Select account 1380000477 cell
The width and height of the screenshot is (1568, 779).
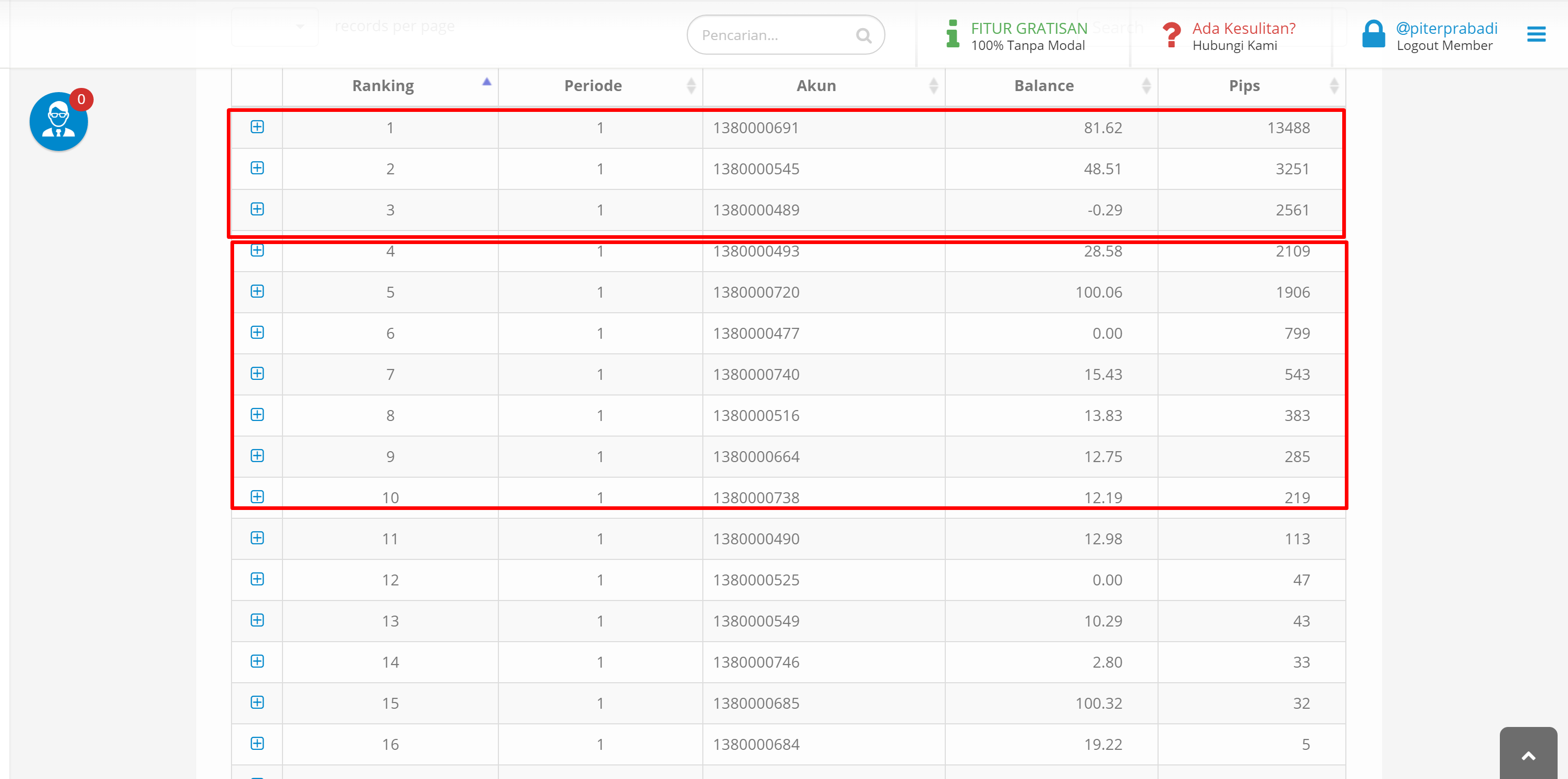click(824, 333)
